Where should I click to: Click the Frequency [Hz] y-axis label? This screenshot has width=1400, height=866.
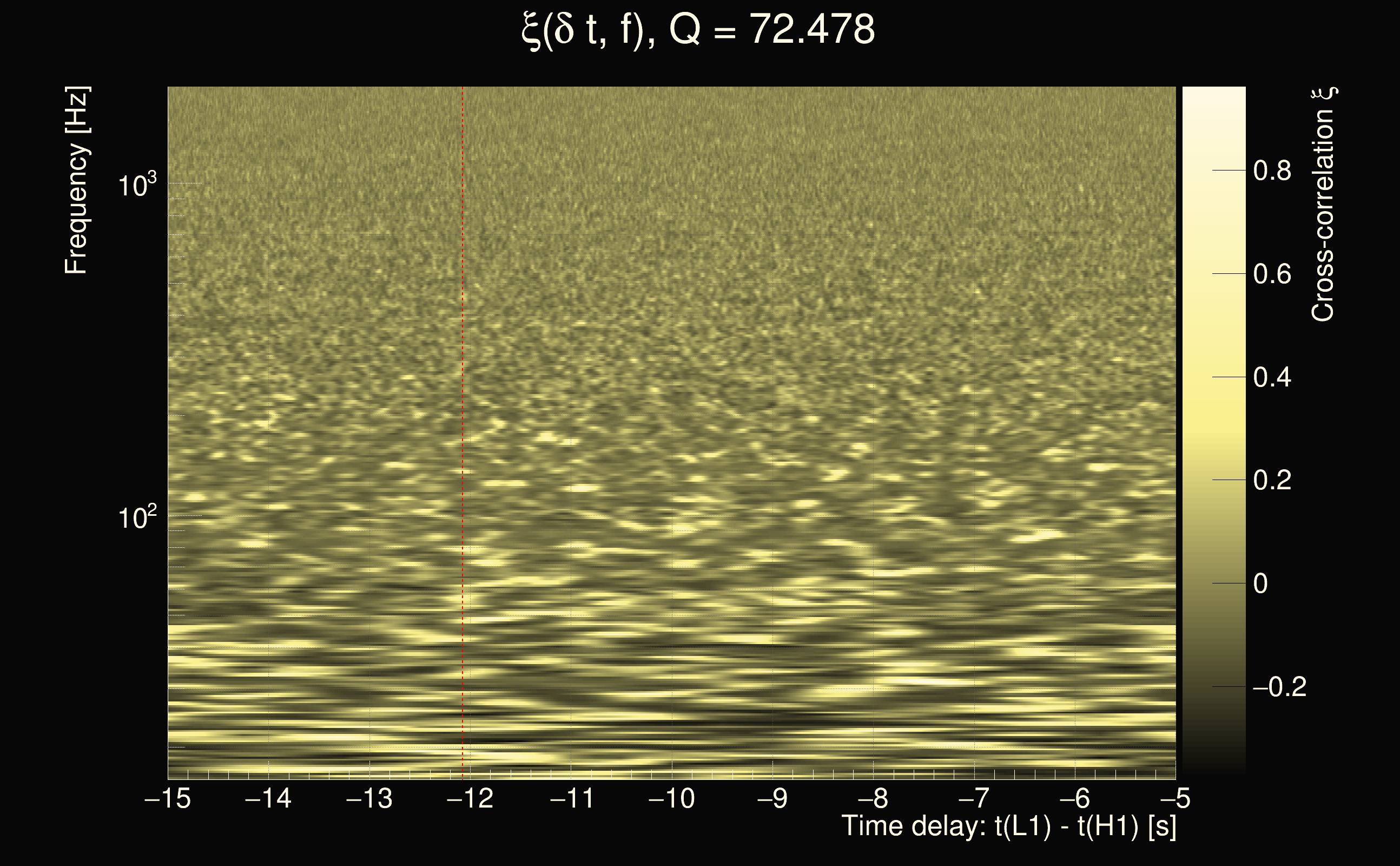coord(77,180)
